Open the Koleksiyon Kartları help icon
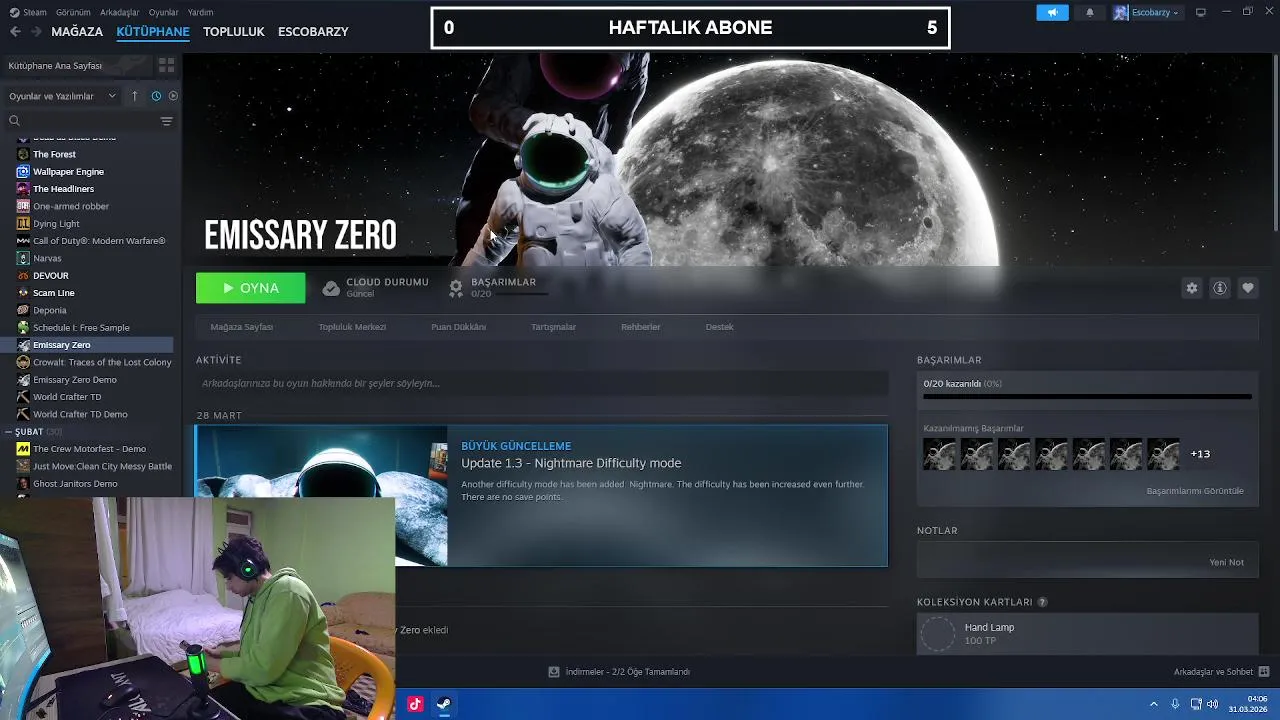Screen dimensions: 1280x720 (x=1042, y=602)
